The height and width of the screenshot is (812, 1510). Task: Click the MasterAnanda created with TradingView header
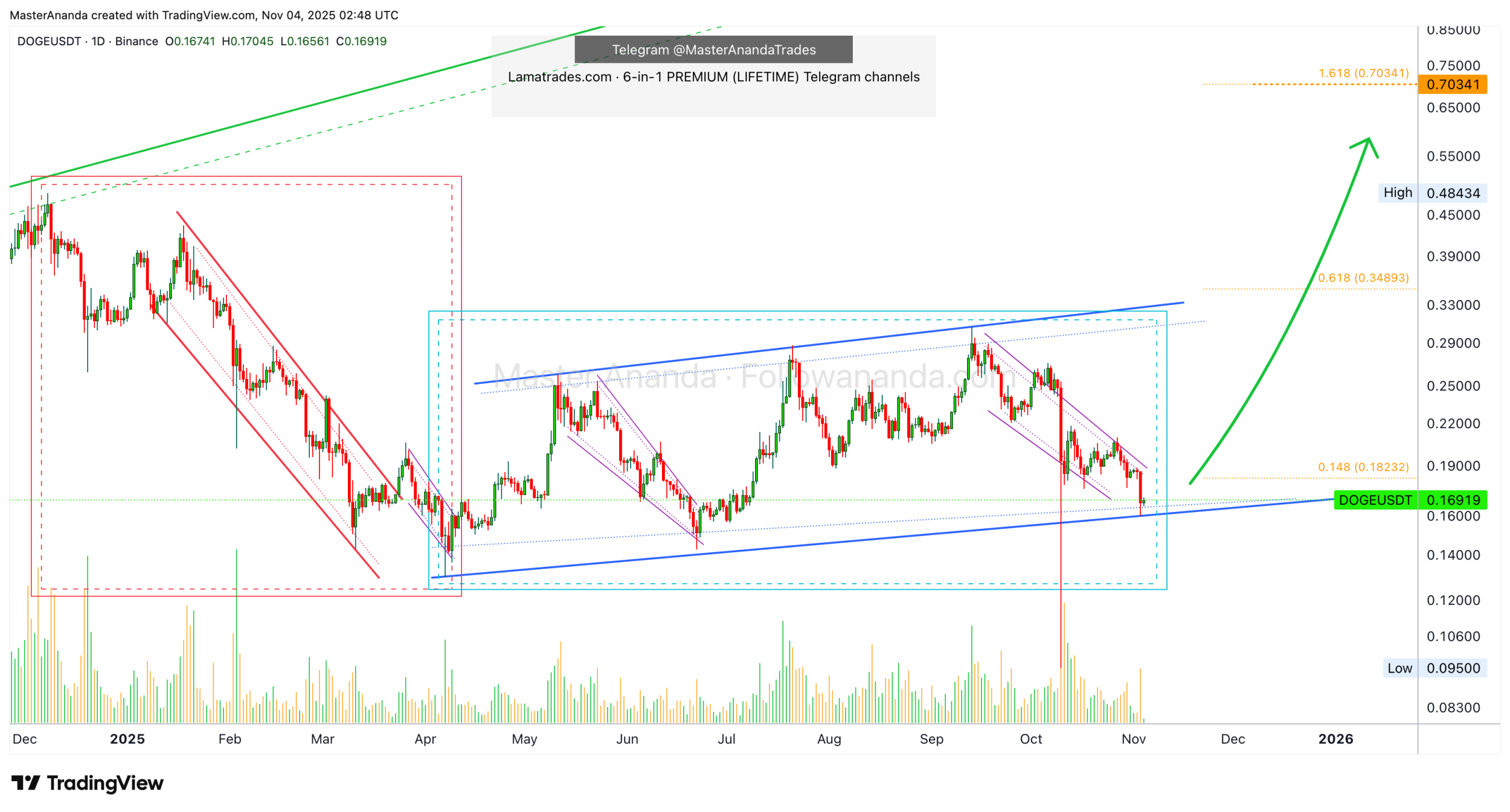tap(204, 15)
